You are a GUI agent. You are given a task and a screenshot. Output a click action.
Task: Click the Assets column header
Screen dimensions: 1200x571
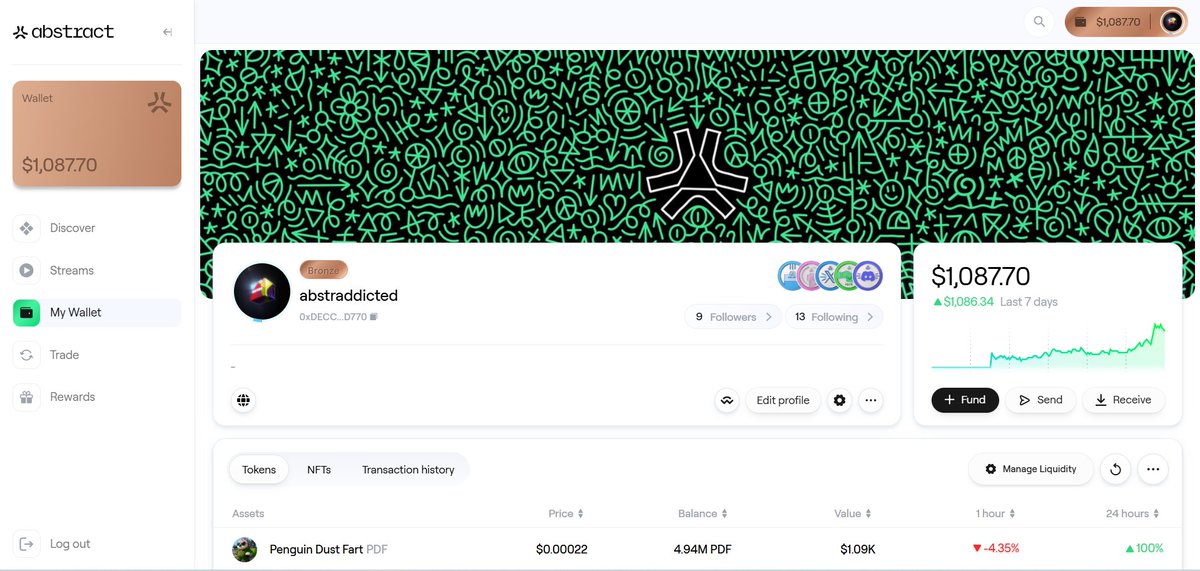(248, 514)
